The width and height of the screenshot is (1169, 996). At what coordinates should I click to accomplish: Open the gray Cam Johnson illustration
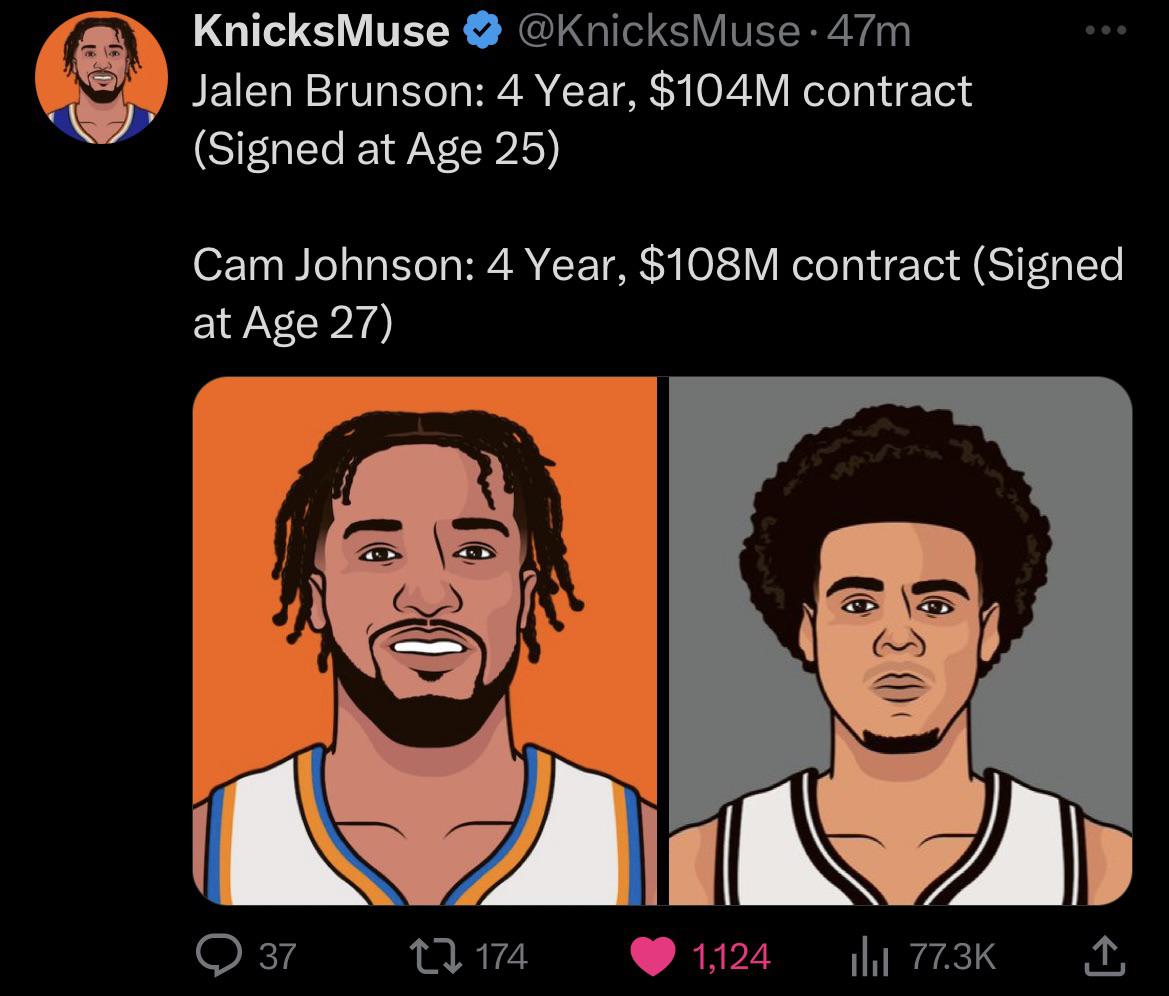[900, 640]
